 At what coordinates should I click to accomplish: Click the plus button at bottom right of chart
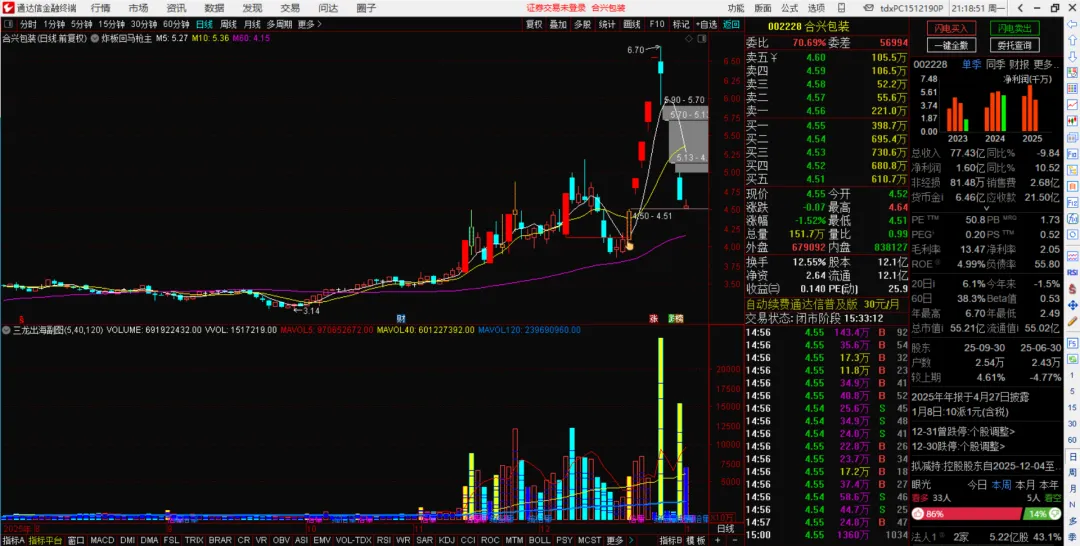716,540
